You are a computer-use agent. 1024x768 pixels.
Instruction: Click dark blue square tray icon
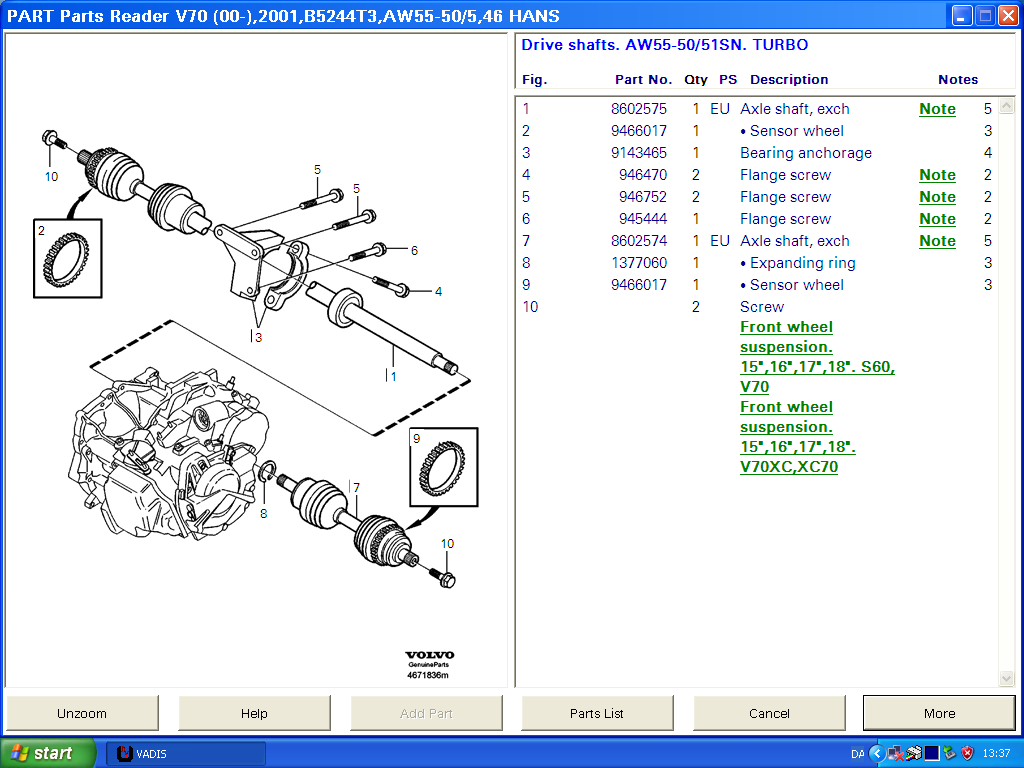[x=932, y=754]
